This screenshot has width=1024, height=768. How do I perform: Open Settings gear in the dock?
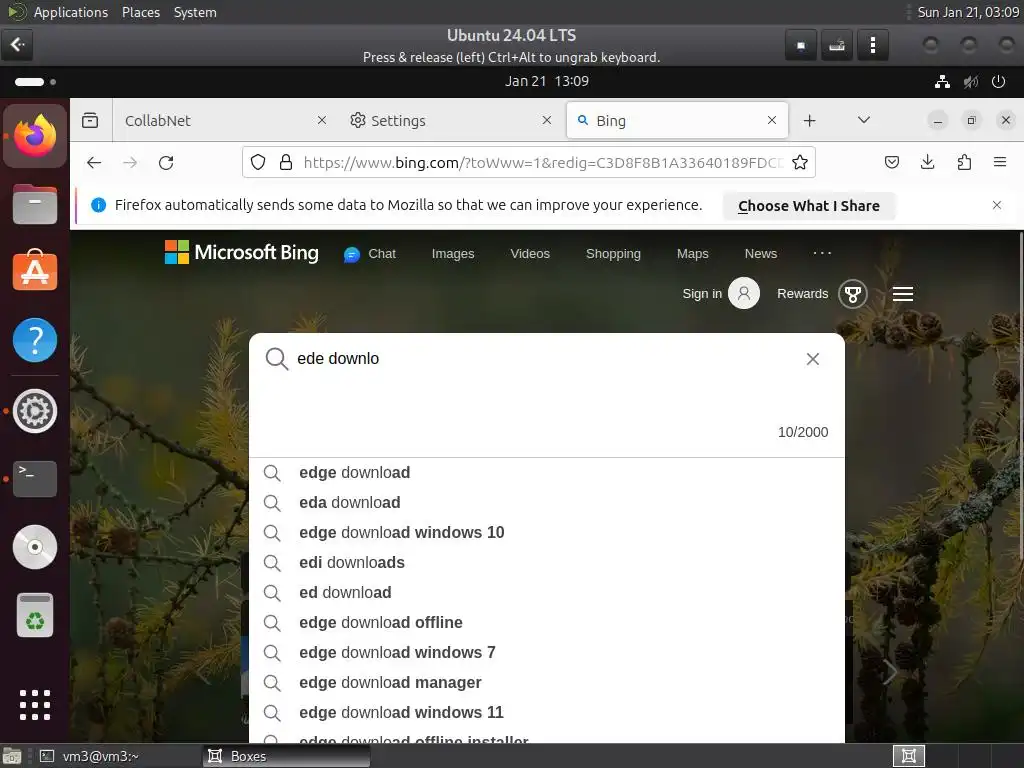tap(35, 411)
